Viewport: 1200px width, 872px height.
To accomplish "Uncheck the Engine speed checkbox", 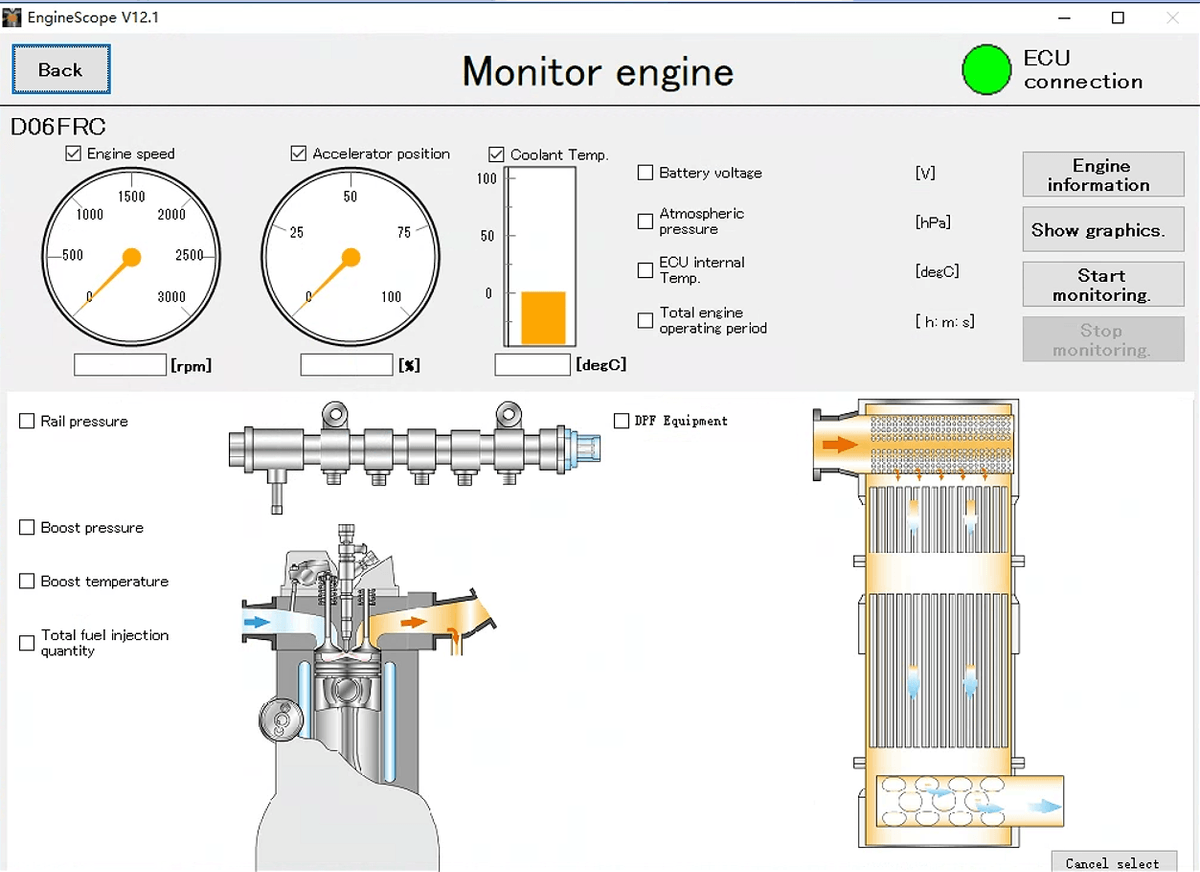I will point(73,154).
